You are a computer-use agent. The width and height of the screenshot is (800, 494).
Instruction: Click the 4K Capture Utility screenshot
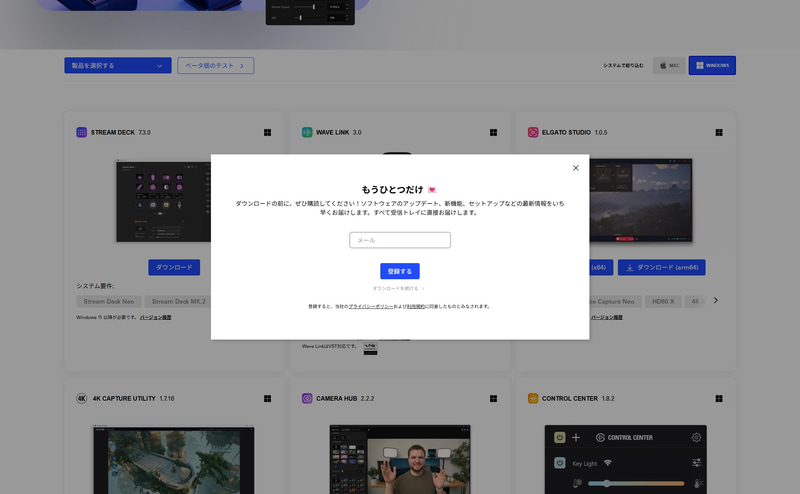coord(173,459)
